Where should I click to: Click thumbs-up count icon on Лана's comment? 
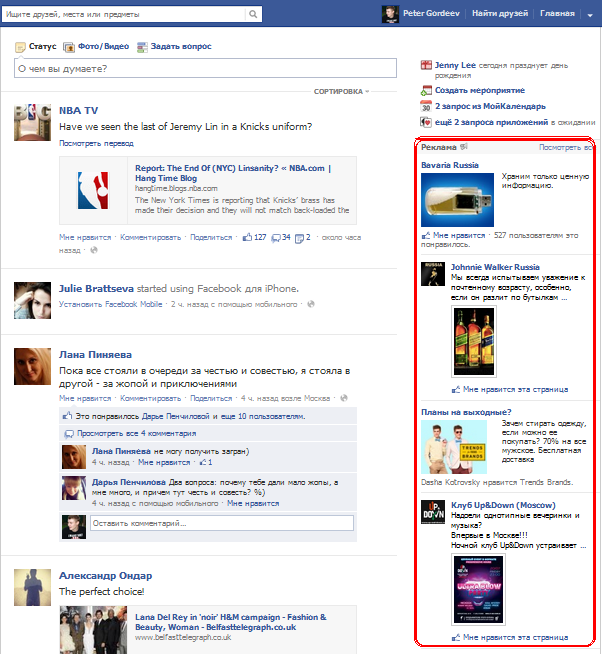[203, 462]
